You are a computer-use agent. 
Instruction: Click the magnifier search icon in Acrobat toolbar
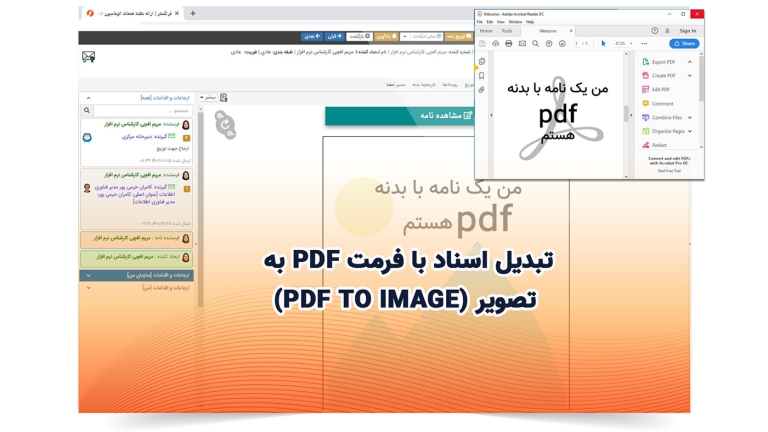click(x=535, y=44)
